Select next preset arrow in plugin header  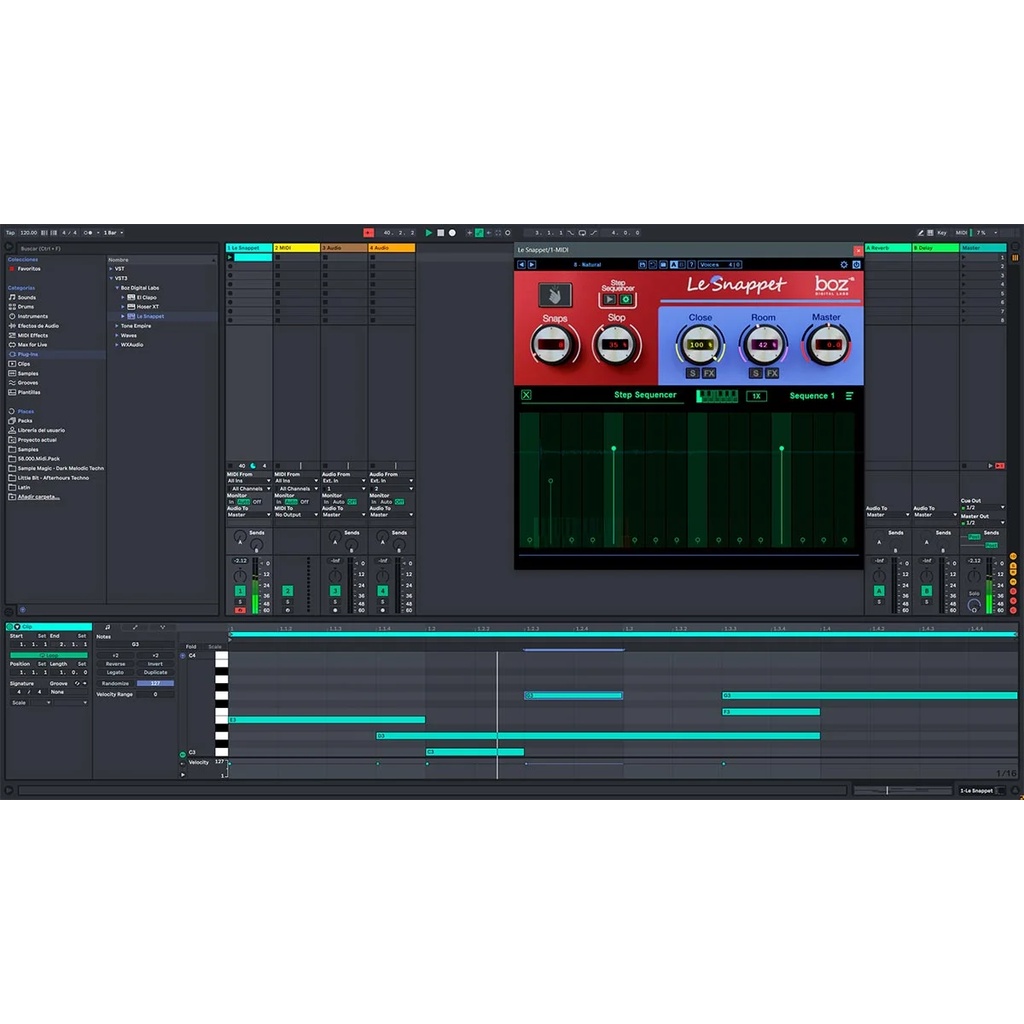pyautogui.click(x=532, y=265)
